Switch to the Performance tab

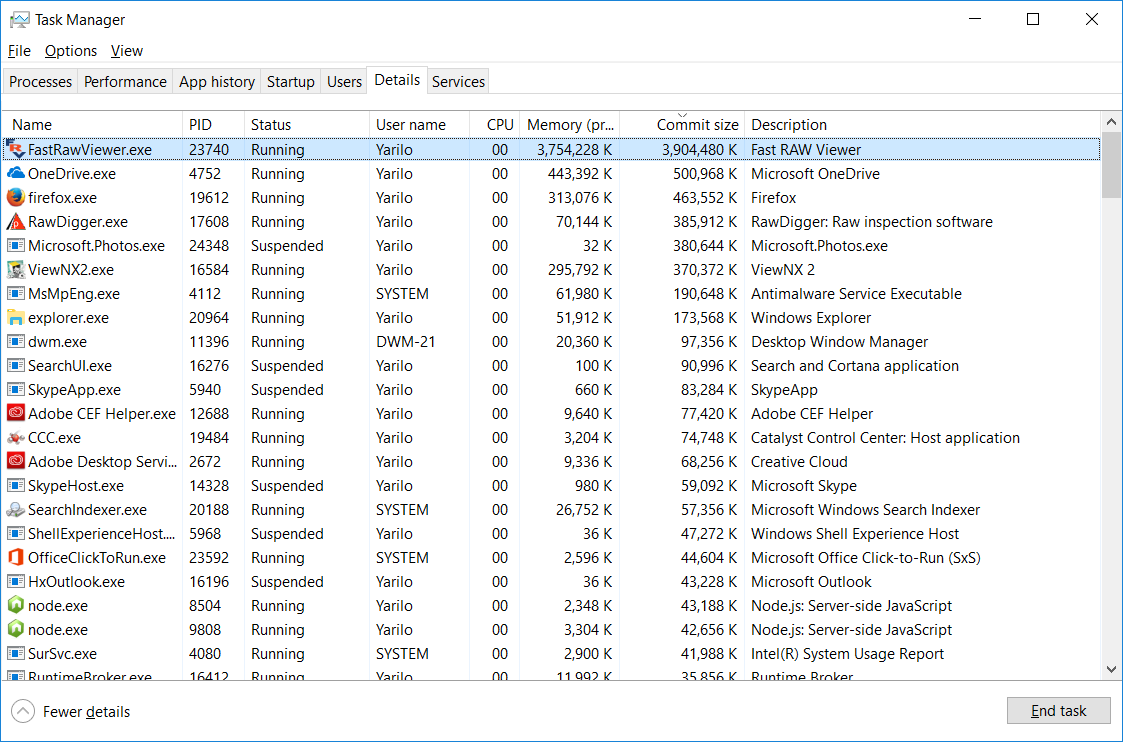coord(125,82)
